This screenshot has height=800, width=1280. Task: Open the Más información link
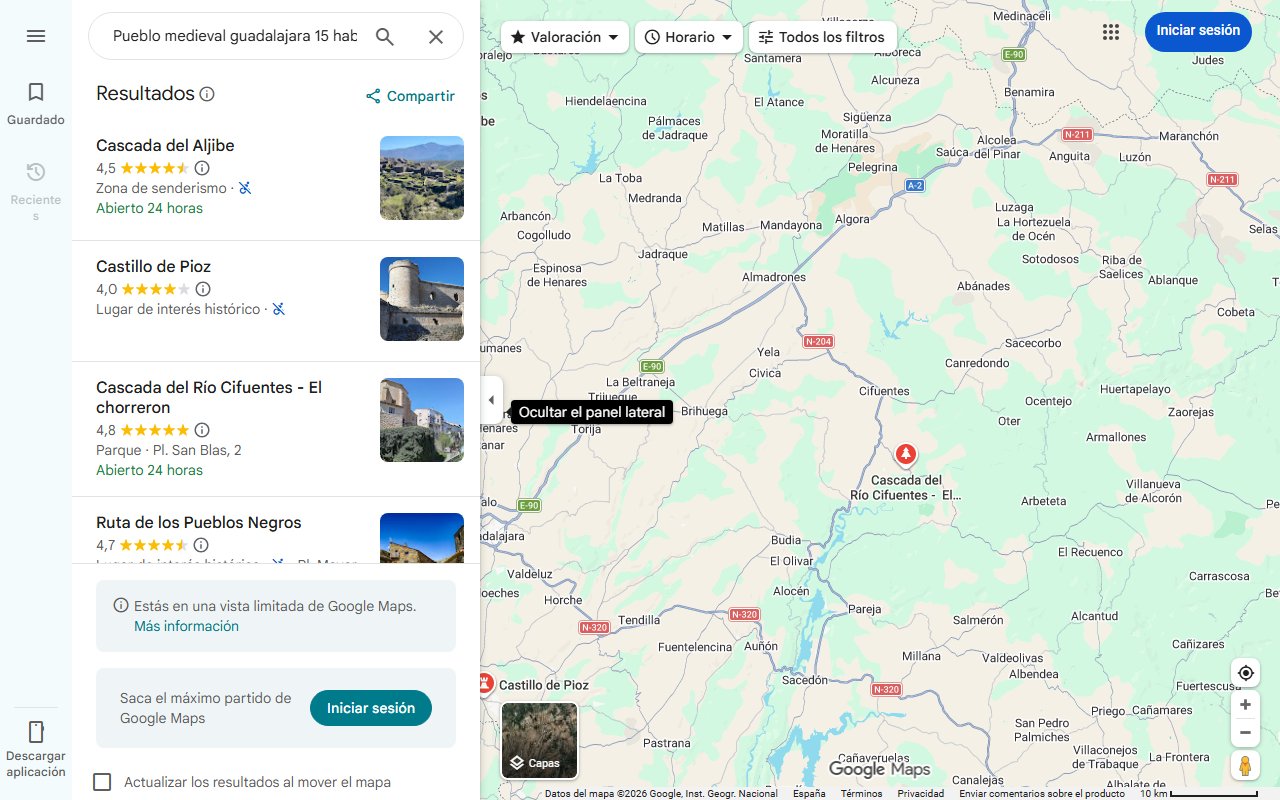point(186,626)
